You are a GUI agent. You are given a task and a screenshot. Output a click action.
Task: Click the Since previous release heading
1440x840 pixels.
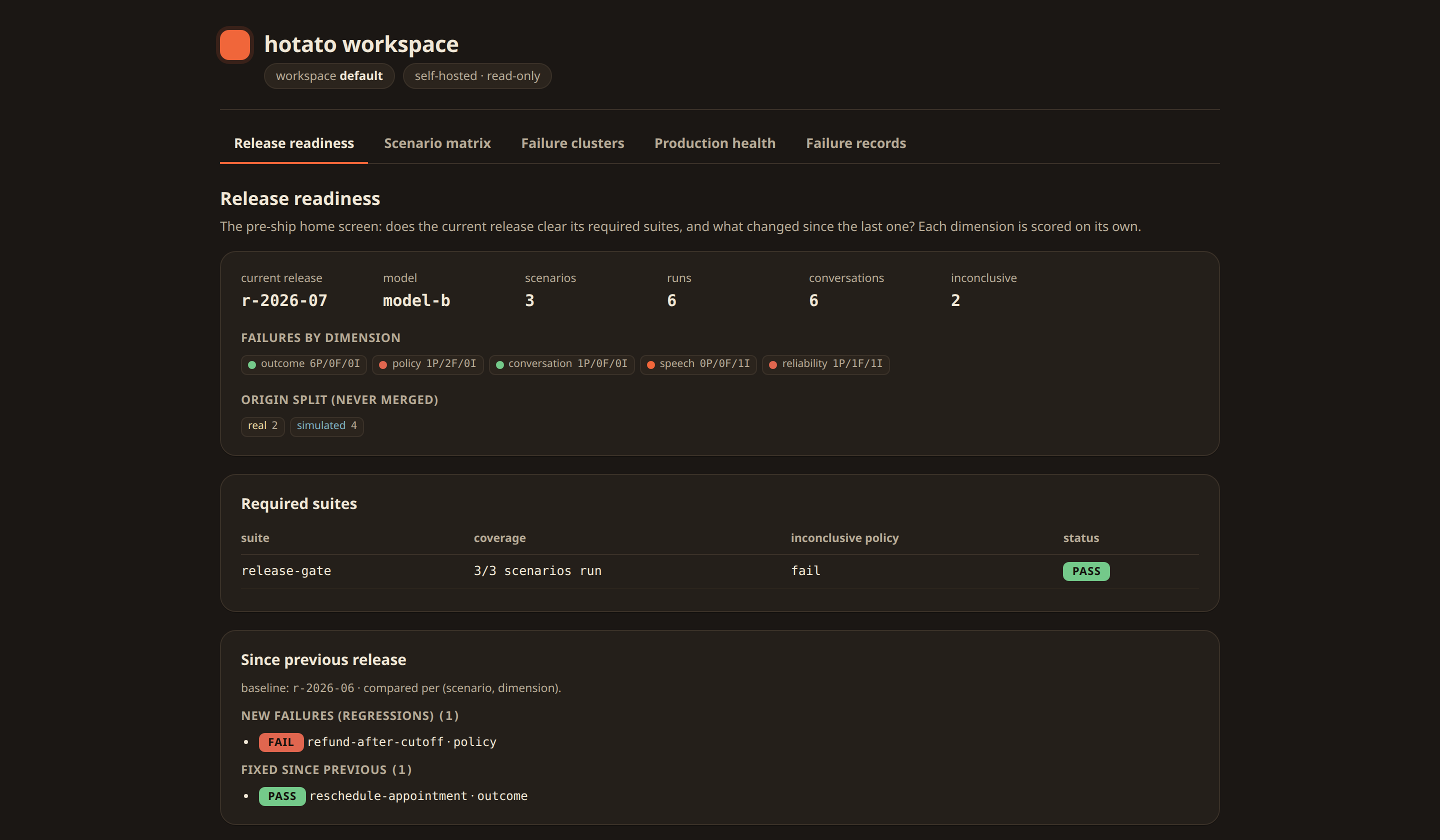pyautogui.click(x=323, y=660)
